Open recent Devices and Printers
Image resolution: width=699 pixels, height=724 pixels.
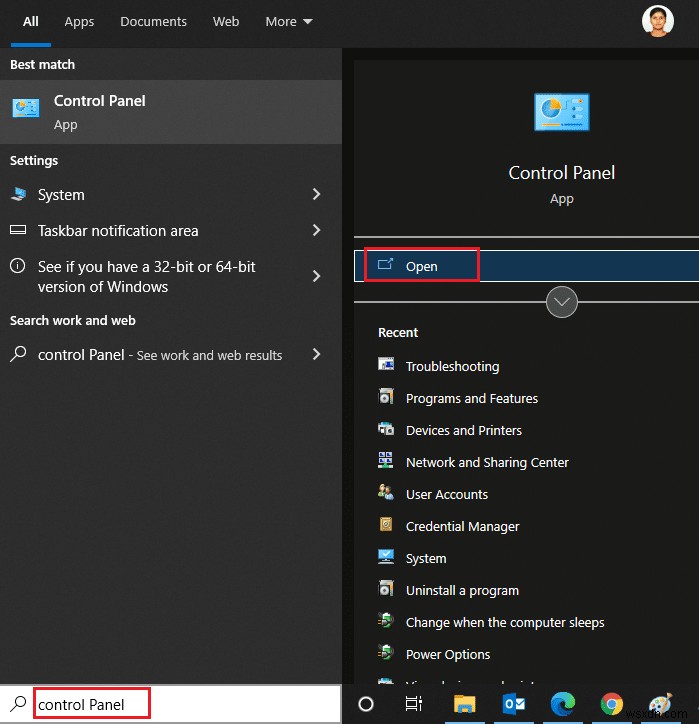pos(464,430)
